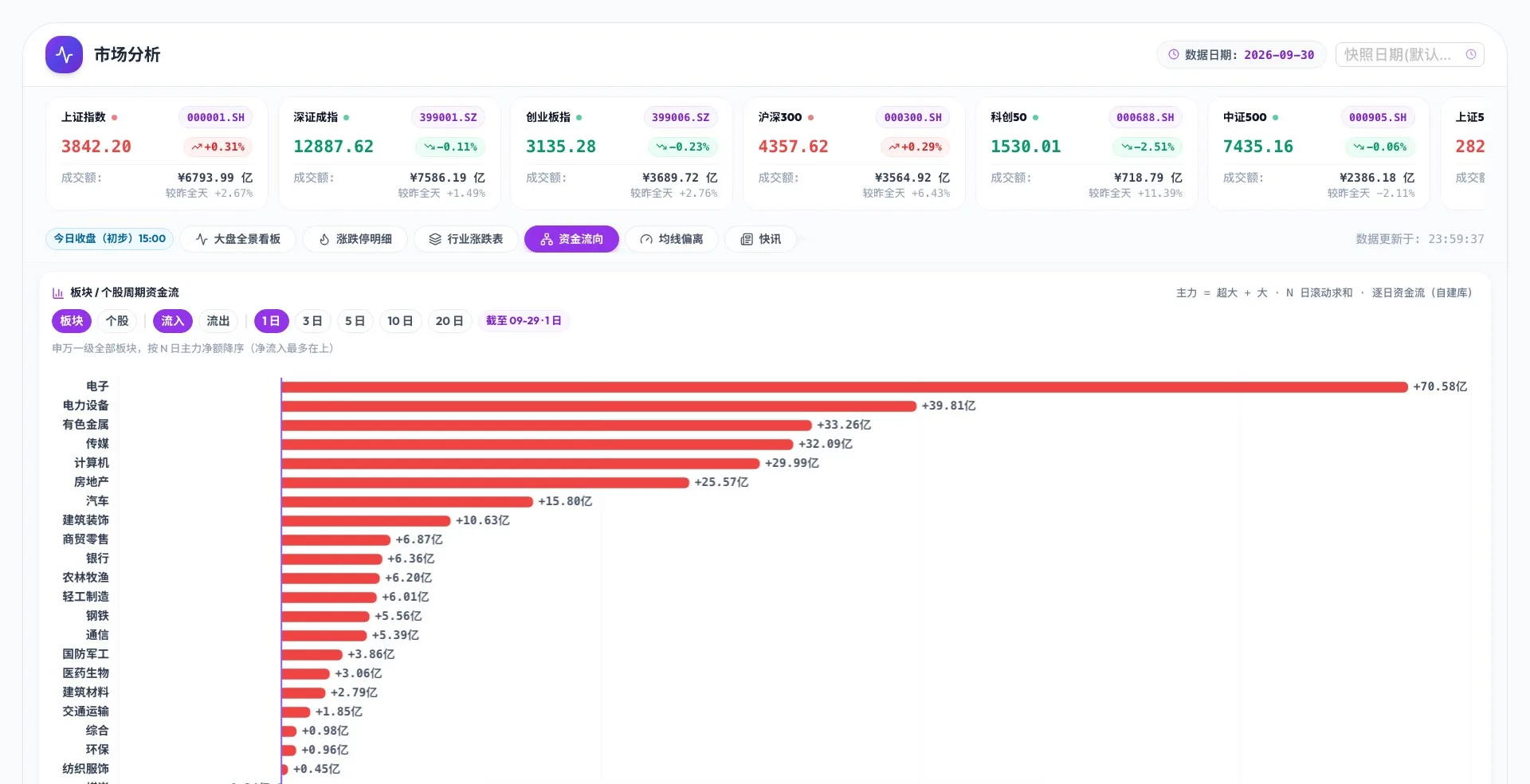Click the +25.57亿 value for 房地产

[x=721, y=483]
